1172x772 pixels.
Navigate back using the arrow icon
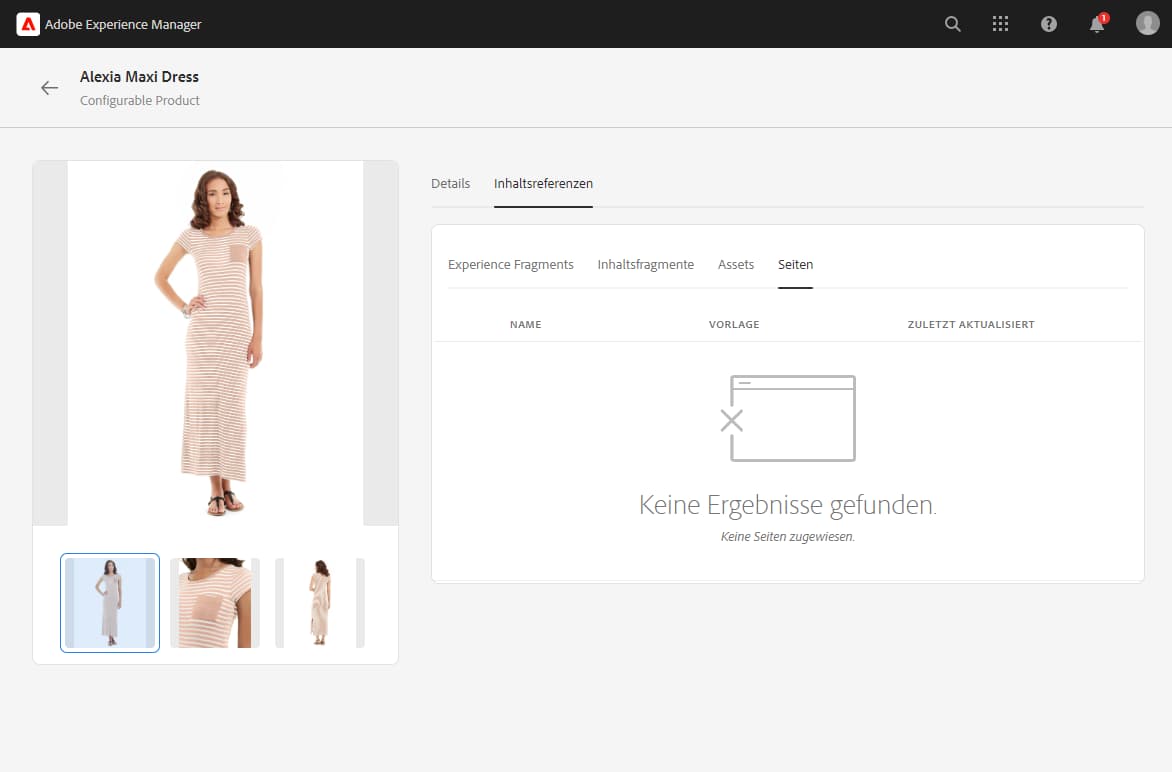pyautogui.click(x=49, y=87)
